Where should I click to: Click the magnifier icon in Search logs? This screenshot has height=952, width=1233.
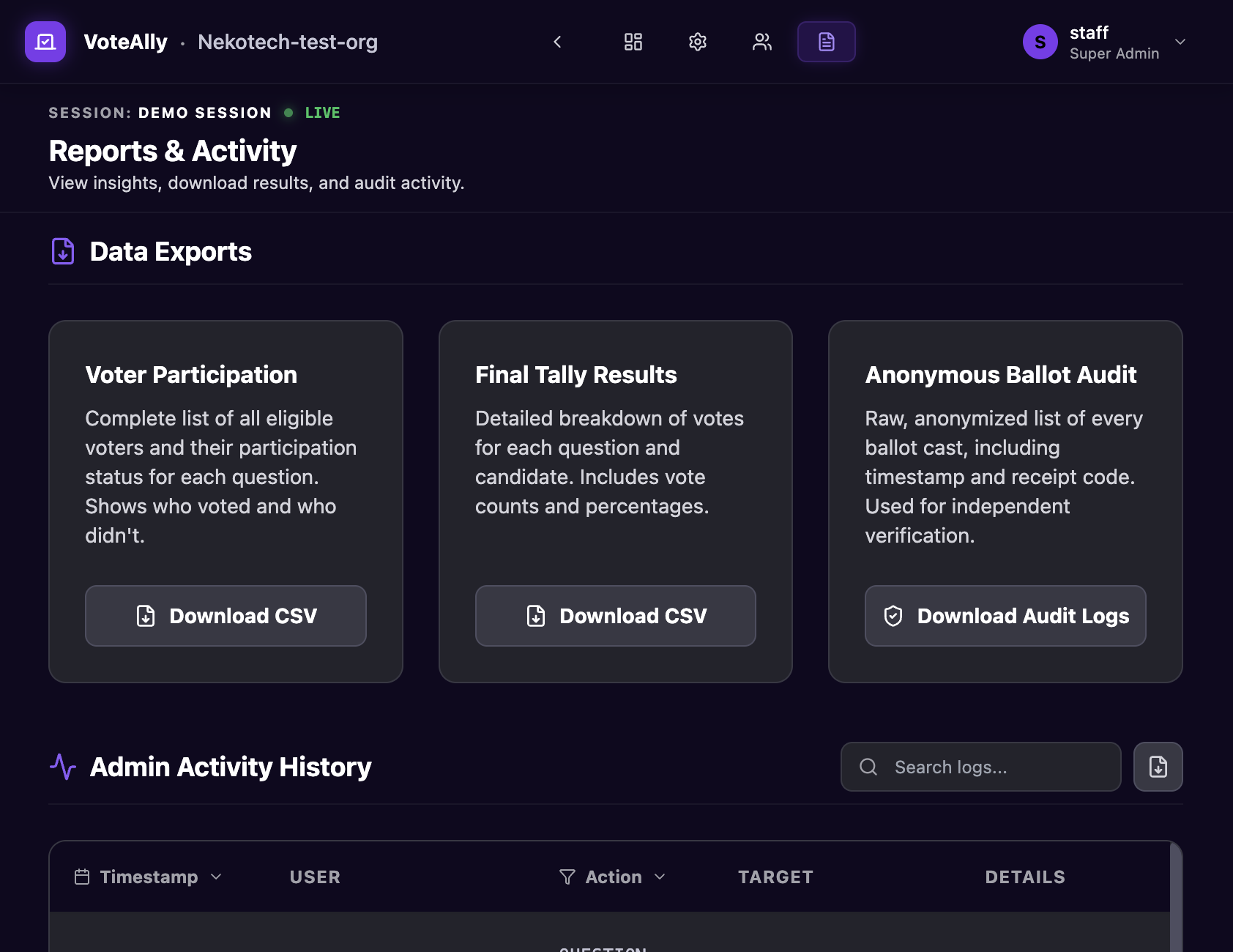868,767
